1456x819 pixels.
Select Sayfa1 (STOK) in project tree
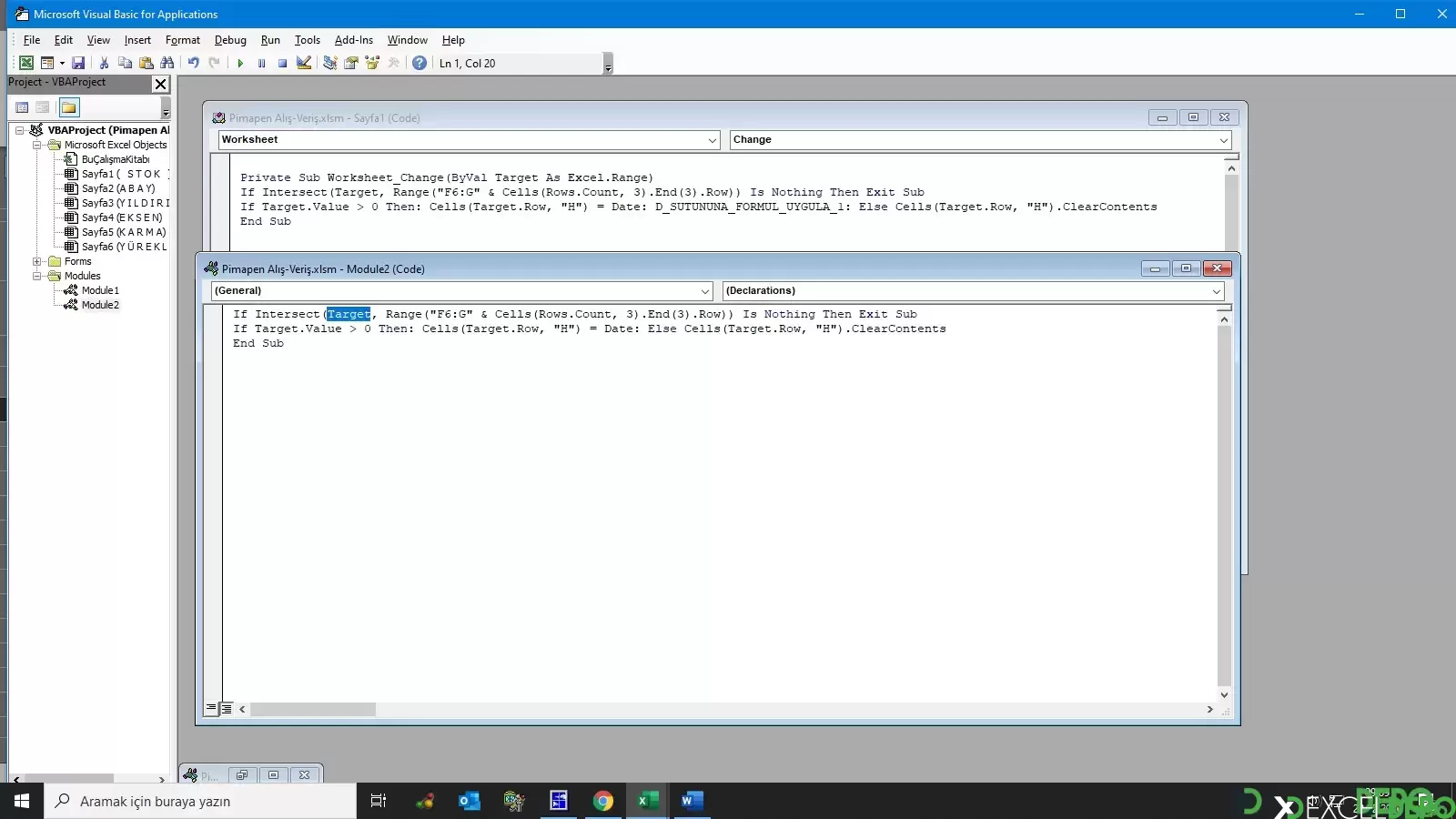[x=125, y=174]
